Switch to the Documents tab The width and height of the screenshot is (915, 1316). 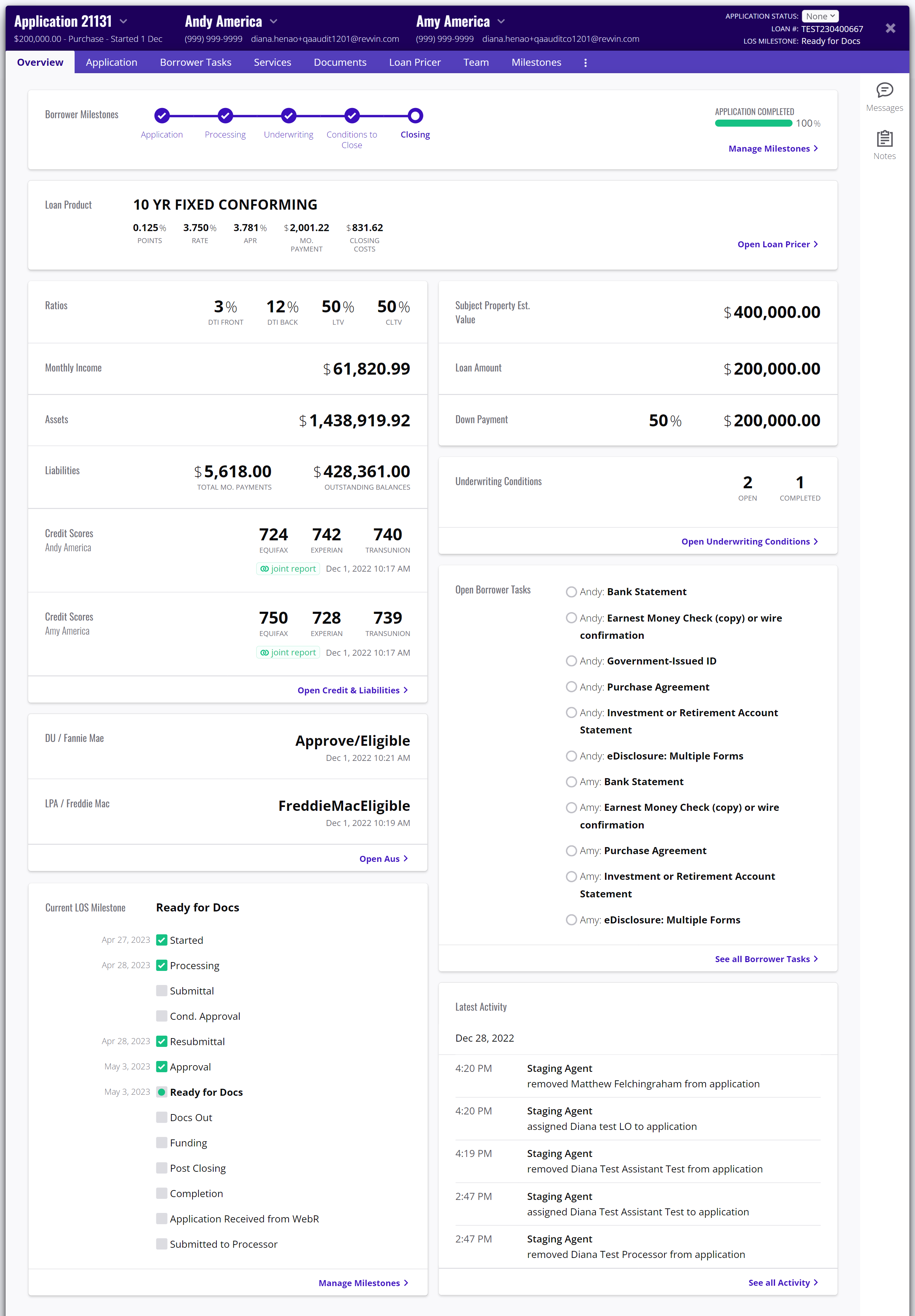point(339,63)
